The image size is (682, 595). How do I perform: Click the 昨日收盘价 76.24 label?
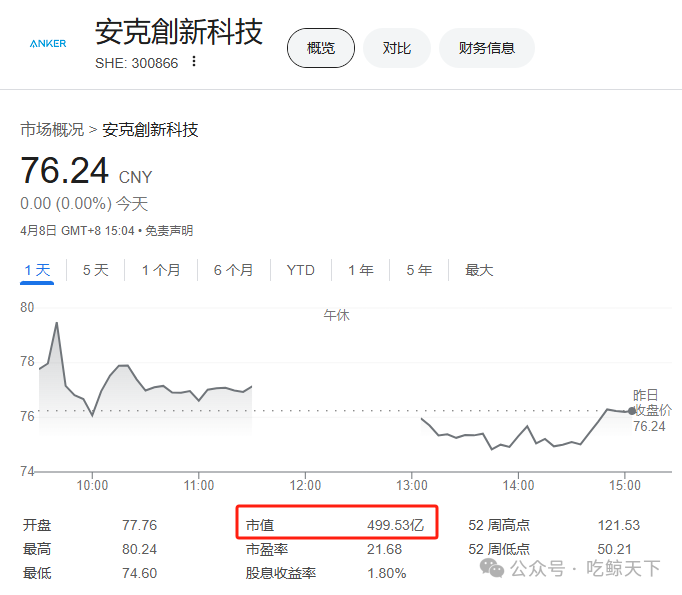(x=652, y=411)
